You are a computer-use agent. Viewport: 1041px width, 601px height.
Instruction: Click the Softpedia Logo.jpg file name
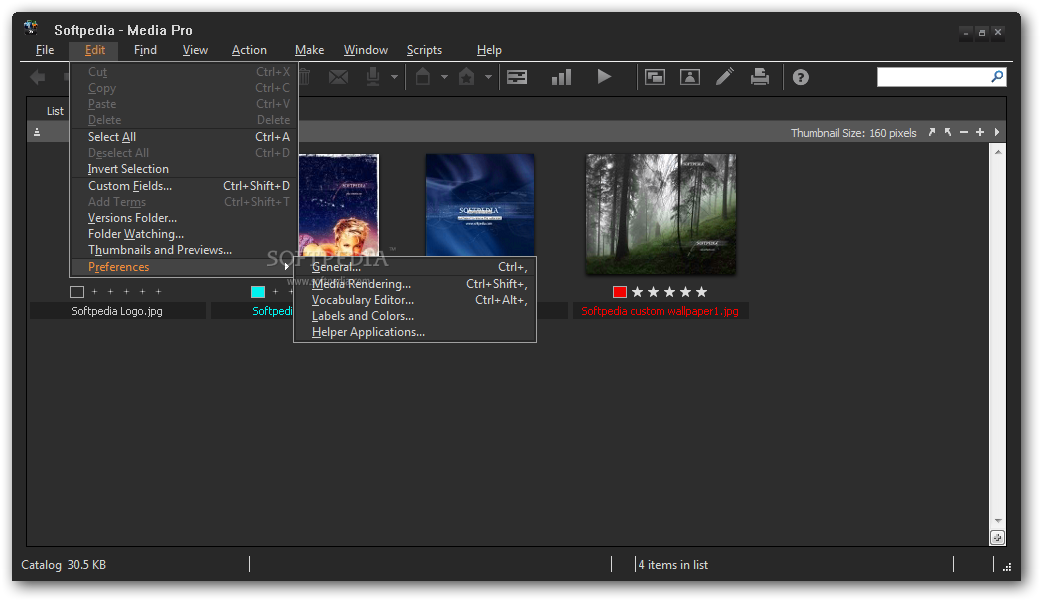pos(117,311)
